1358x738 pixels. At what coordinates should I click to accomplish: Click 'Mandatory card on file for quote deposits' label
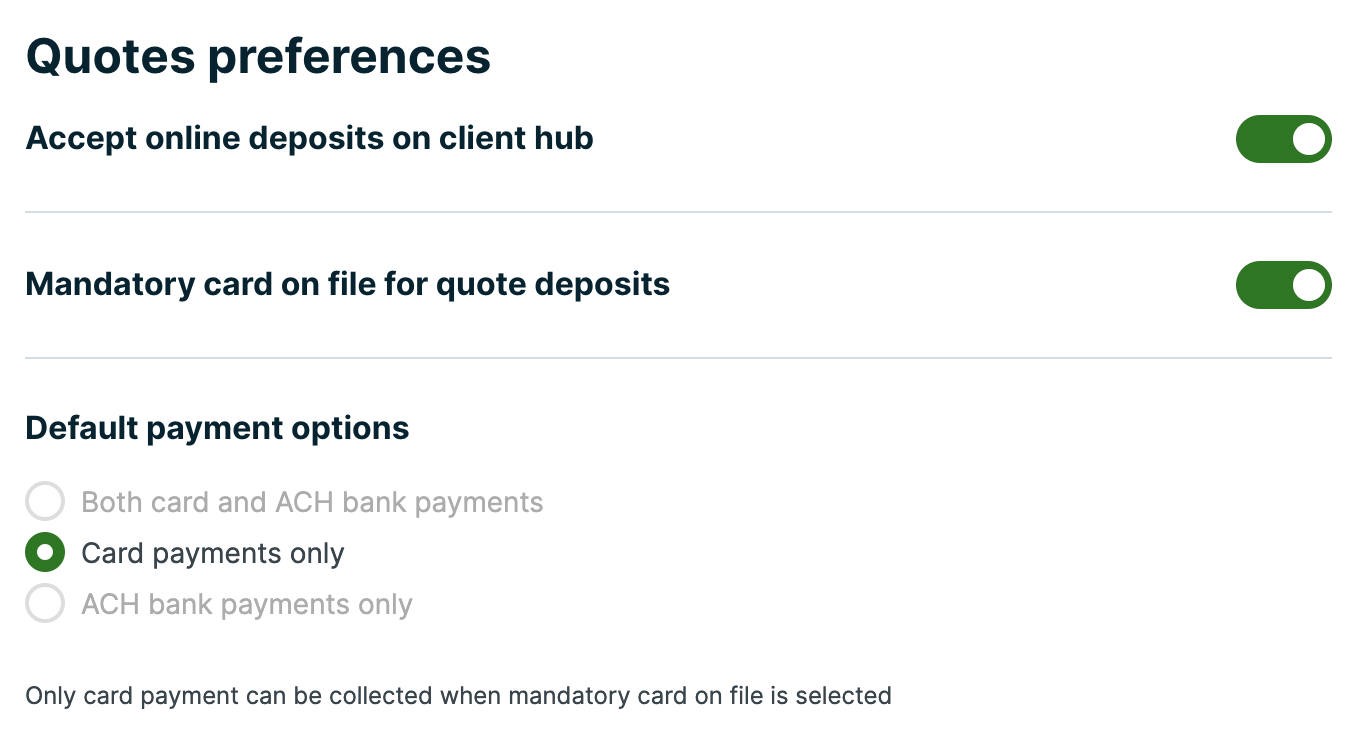[x=348, y=284]
